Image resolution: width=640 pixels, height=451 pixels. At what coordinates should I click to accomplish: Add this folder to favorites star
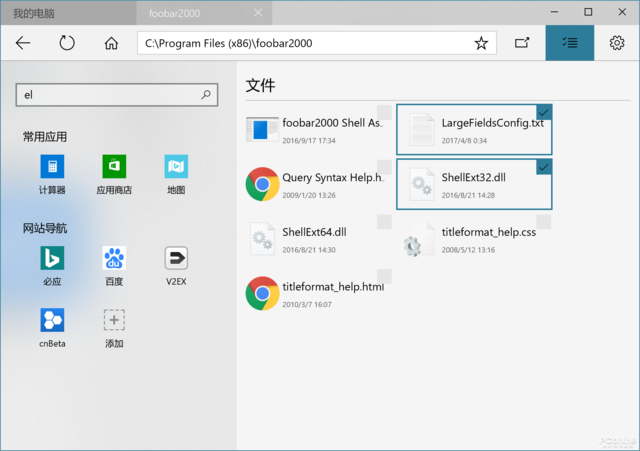[481, 43]
